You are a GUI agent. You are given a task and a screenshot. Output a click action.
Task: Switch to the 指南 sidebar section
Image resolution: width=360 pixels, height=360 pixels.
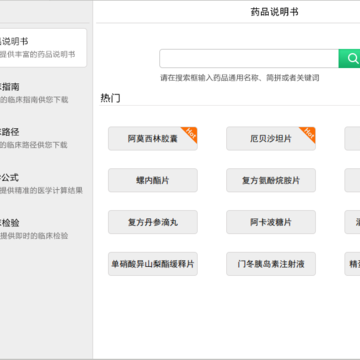point(43,93)
